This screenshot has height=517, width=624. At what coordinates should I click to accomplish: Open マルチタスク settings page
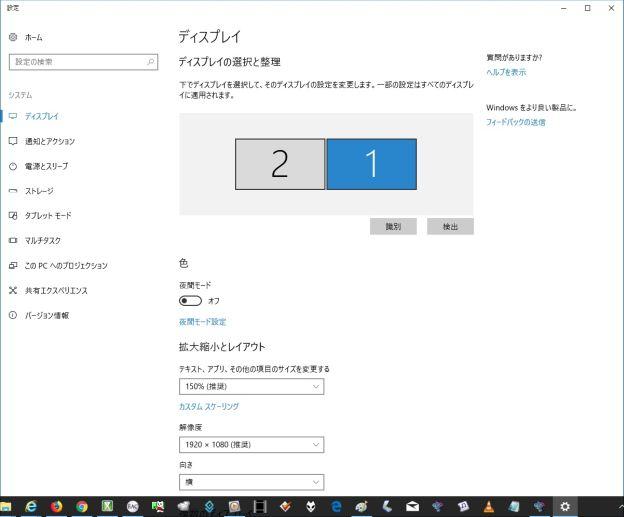[x=43, y=241]
